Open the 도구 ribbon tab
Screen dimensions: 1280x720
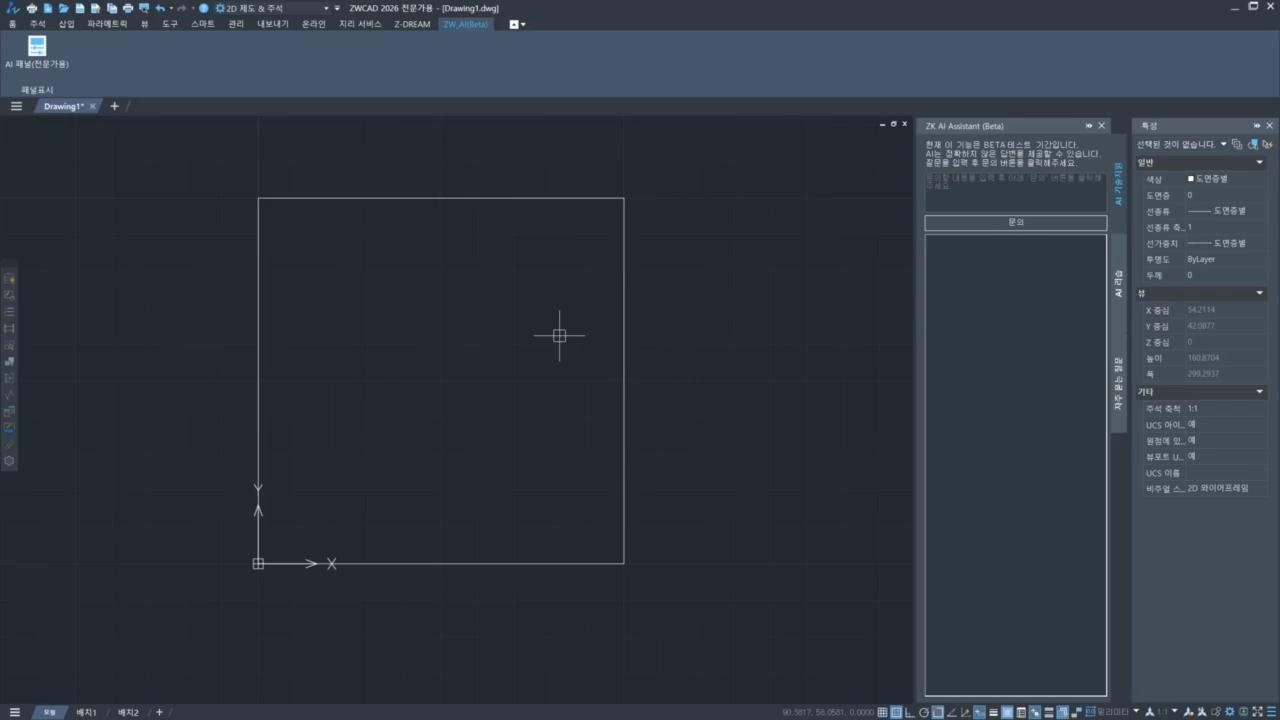pos(170,24)
